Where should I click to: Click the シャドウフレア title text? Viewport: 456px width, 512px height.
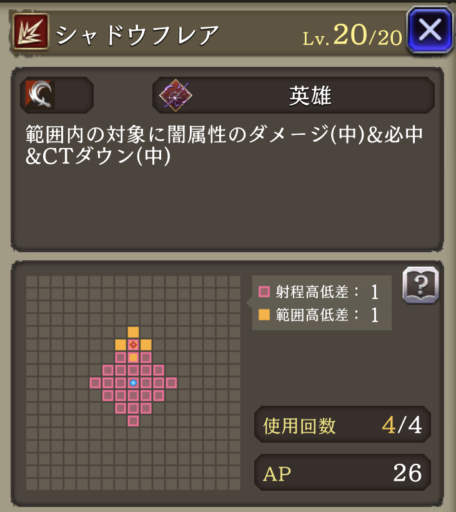click(137, 35)
